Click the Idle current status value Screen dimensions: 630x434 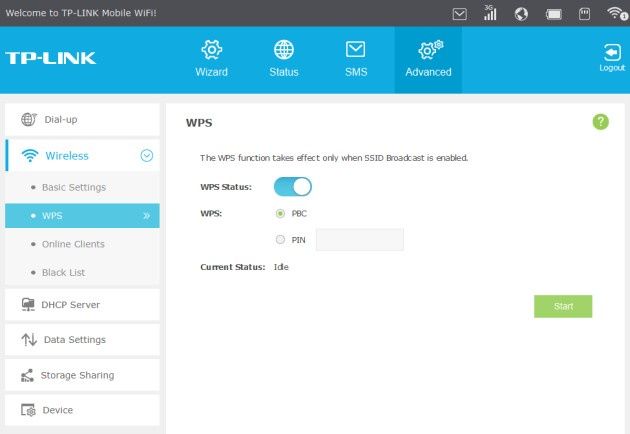tap(281, 267)
